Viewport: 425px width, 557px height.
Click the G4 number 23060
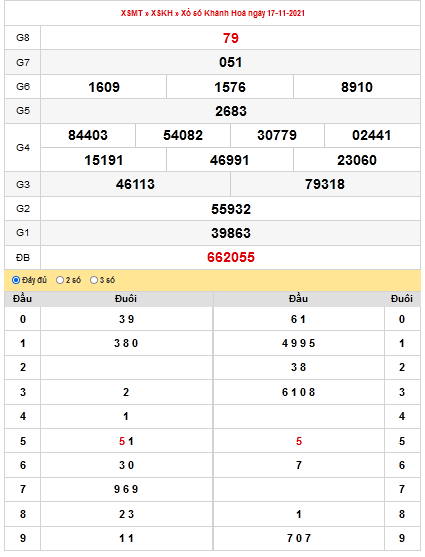point(357,160)
